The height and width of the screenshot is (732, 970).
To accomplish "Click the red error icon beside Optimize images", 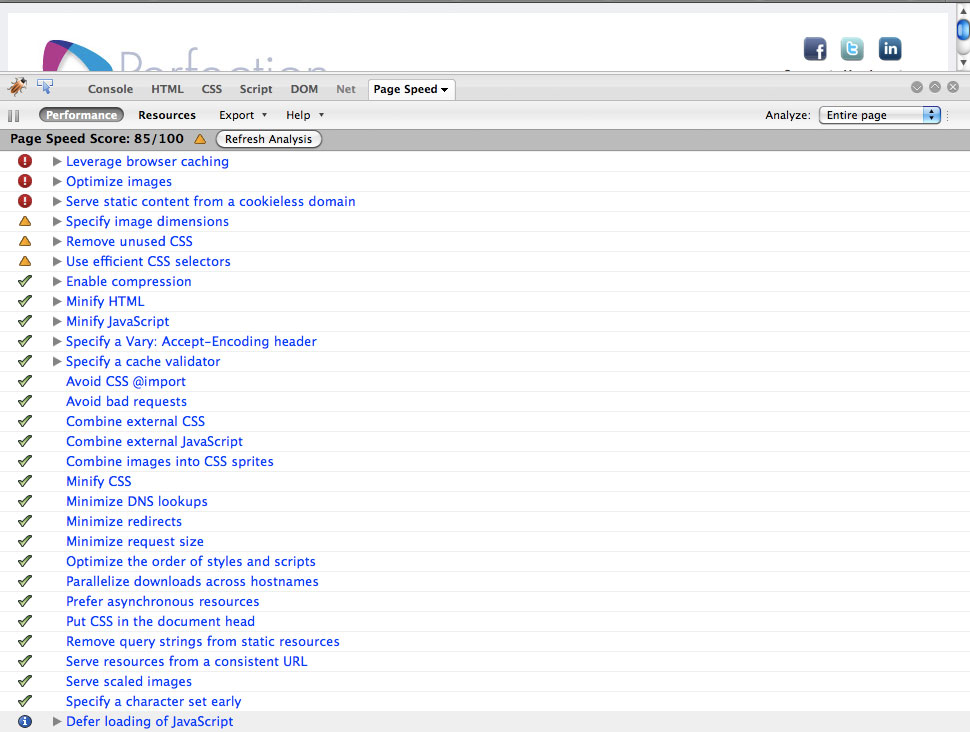I will pos(25,181).
